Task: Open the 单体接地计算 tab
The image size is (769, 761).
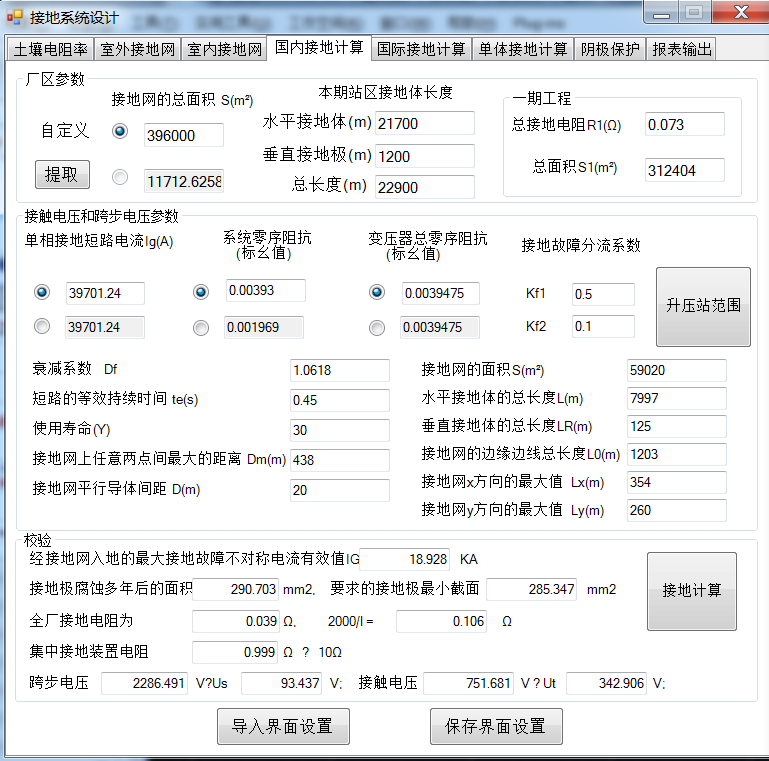Action: click(x=523, y=49)
